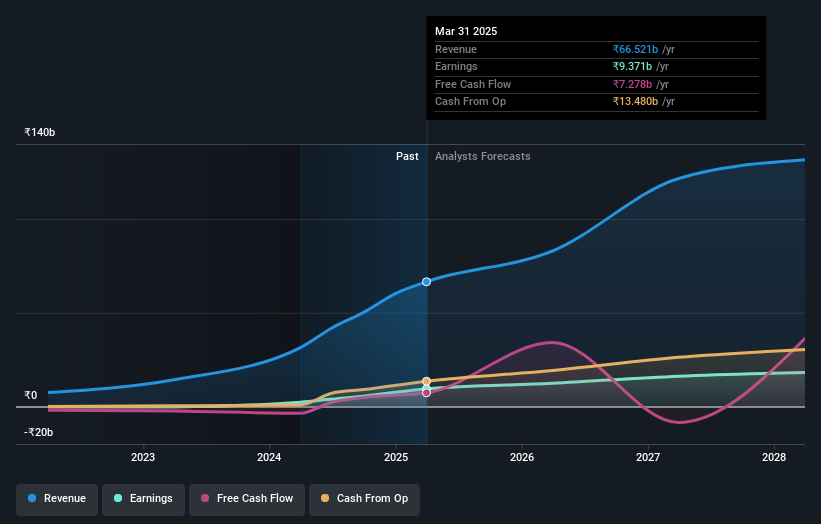Viewport: 821px width, 524px height.
Task: Click the 2023 x-axis label
Action: coord(143,458)
